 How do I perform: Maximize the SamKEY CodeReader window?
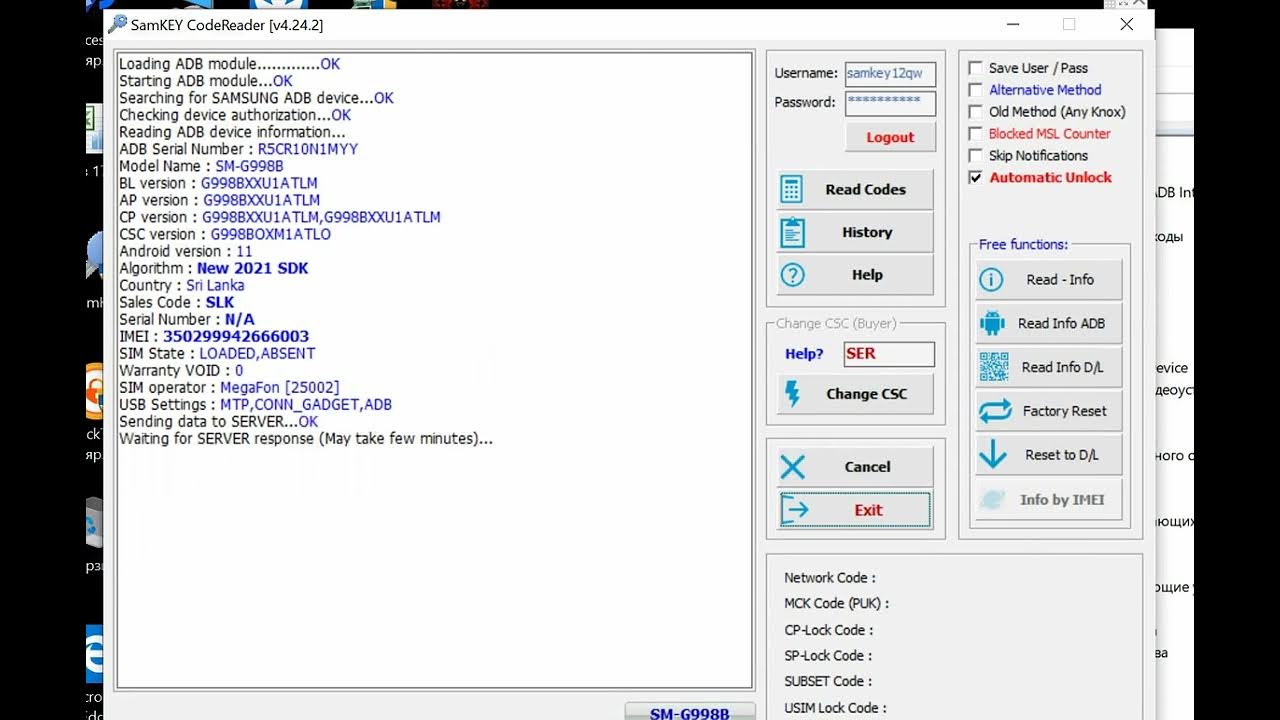[1069, 24]
